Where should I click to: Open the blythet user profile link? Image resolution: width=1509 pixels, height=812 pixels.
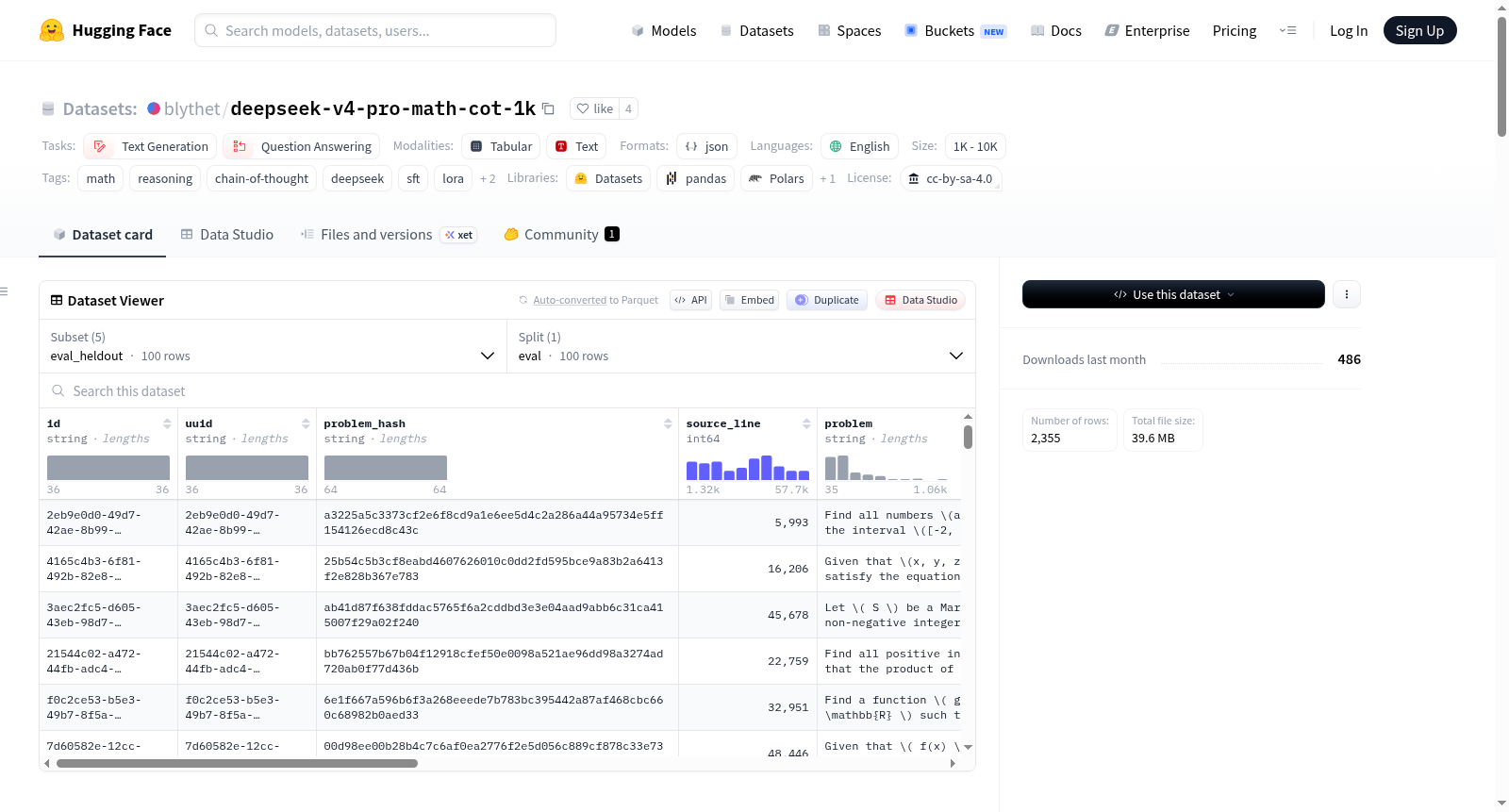(x=191, y=108)
